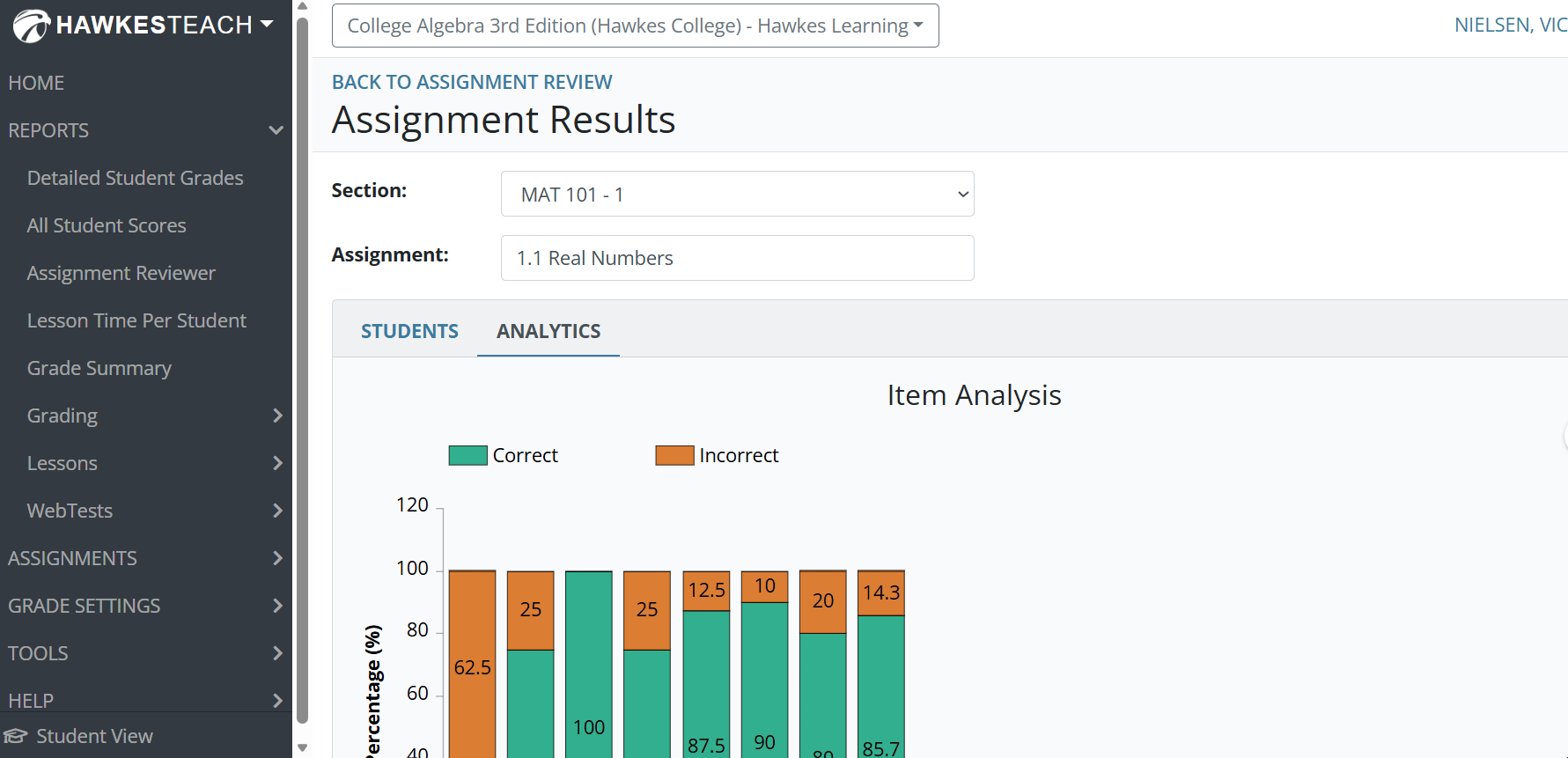The width and height of the screenshot is (1568, 758).
Task: Click the ASSIGNMENTS menu label
Action: [x=72, y=558]
